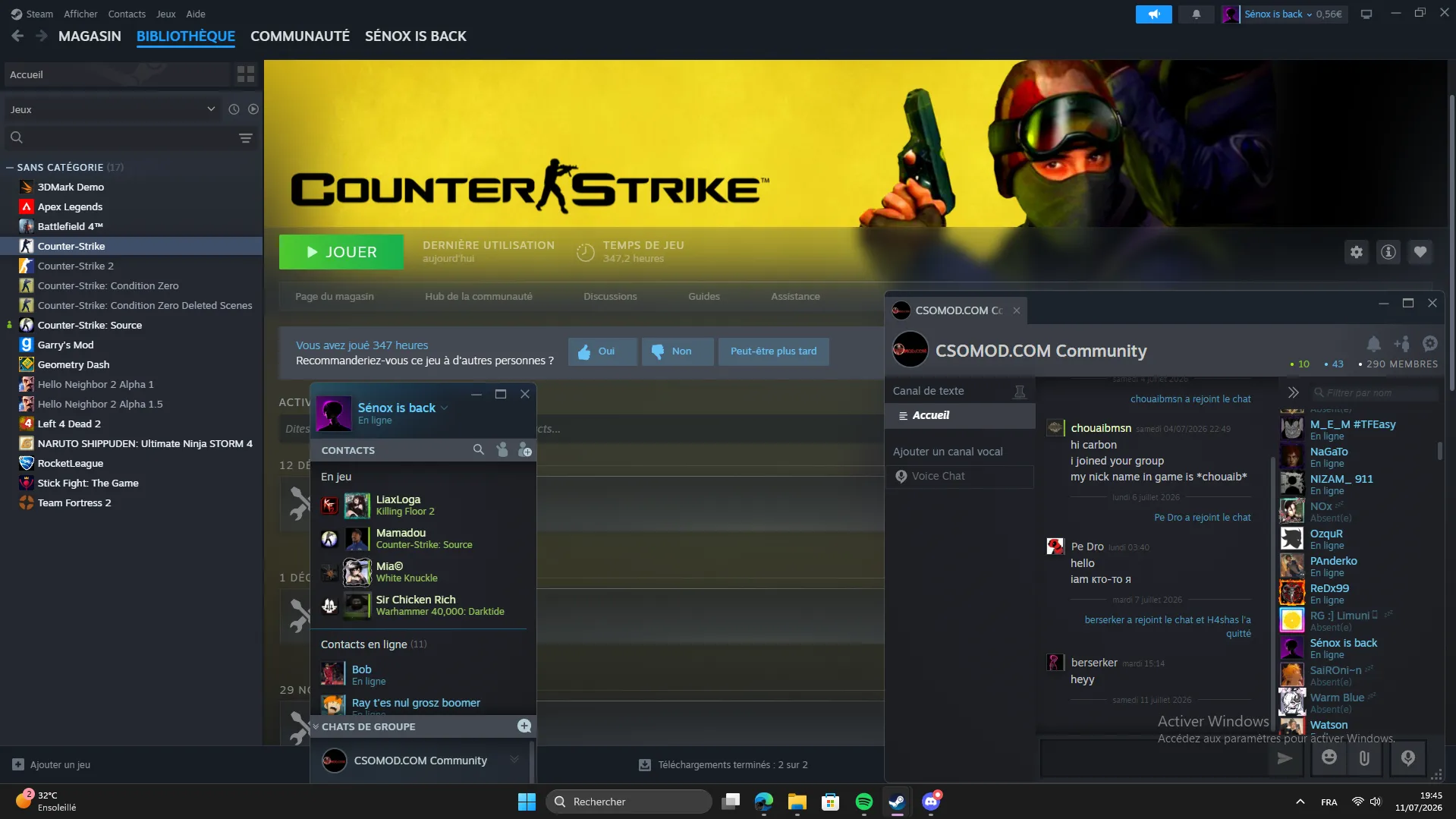This screenshot has height=819, width=1456.
Task: Go forward with the navigation forward arrow
Action: (x=42, y=36)
